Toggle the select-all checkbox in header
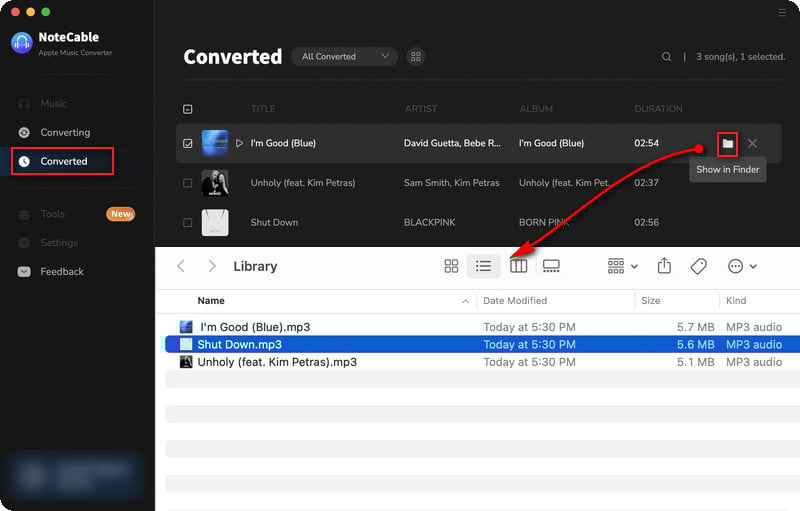The height and width of the screenshot is (511, 800). click(188, 109)
